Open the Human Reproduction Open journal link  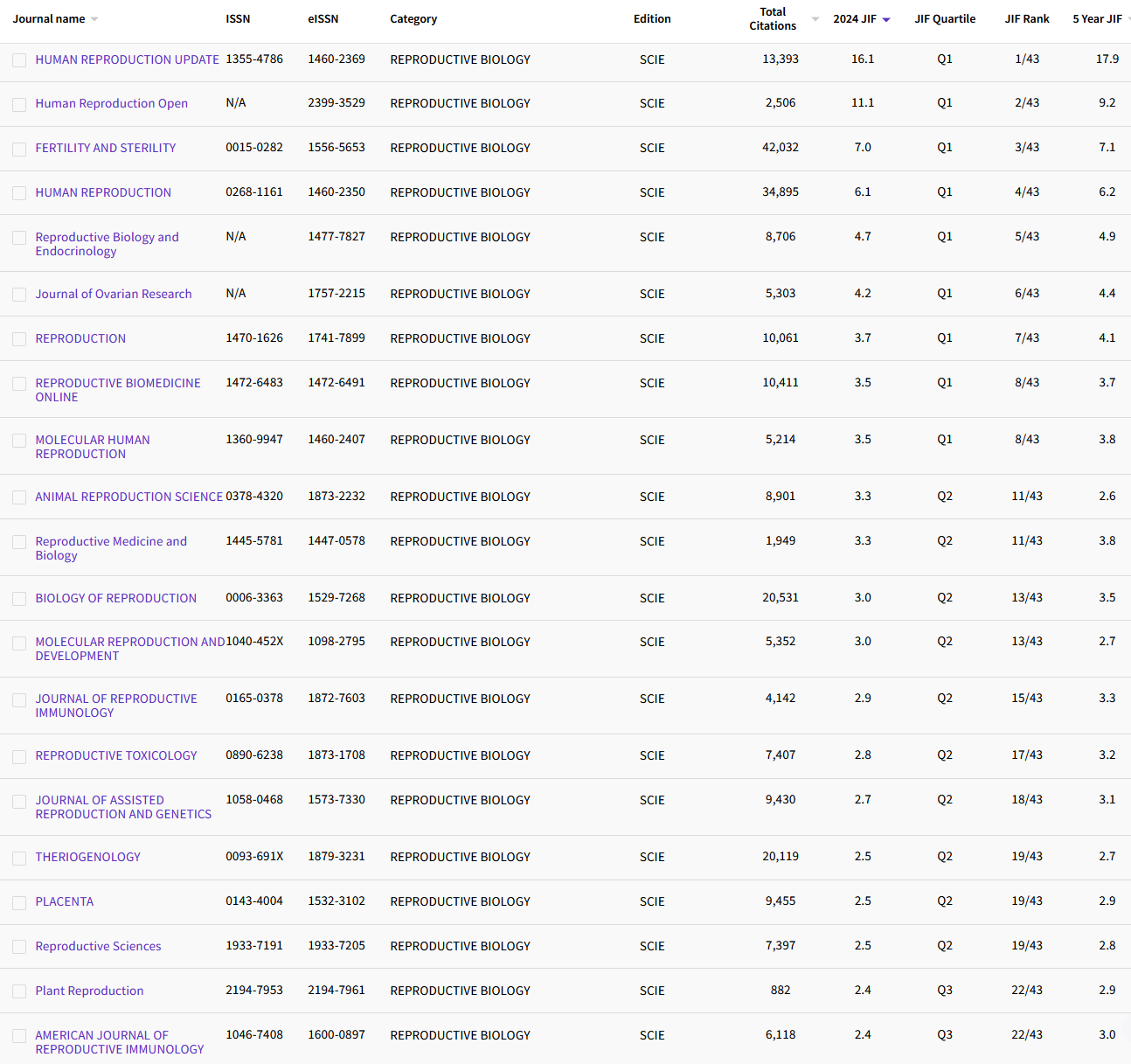(111, 103)
